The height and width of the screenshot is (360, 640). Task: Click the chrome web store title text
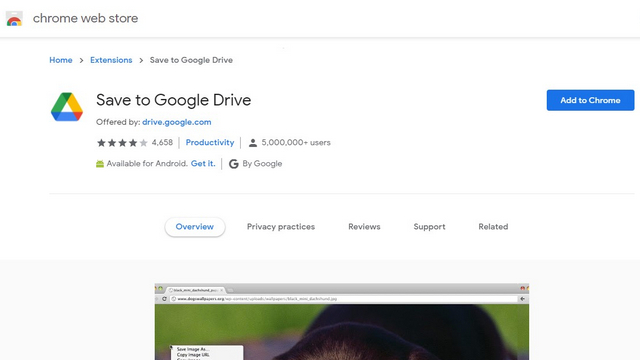85,18
